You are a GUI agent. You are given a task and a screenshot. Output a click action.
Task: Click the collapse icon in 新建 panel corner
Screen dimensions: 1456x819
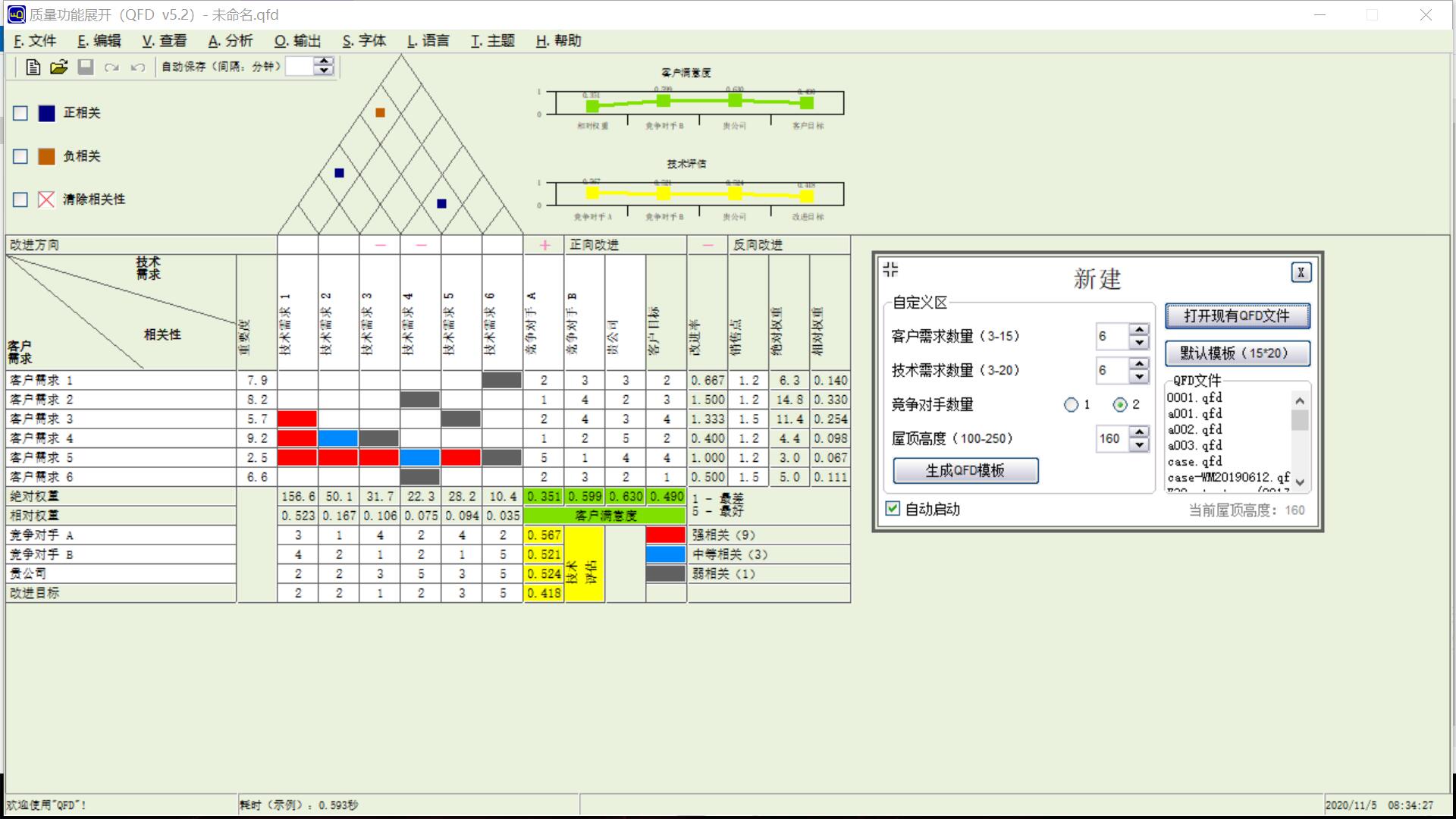point(891,269)
